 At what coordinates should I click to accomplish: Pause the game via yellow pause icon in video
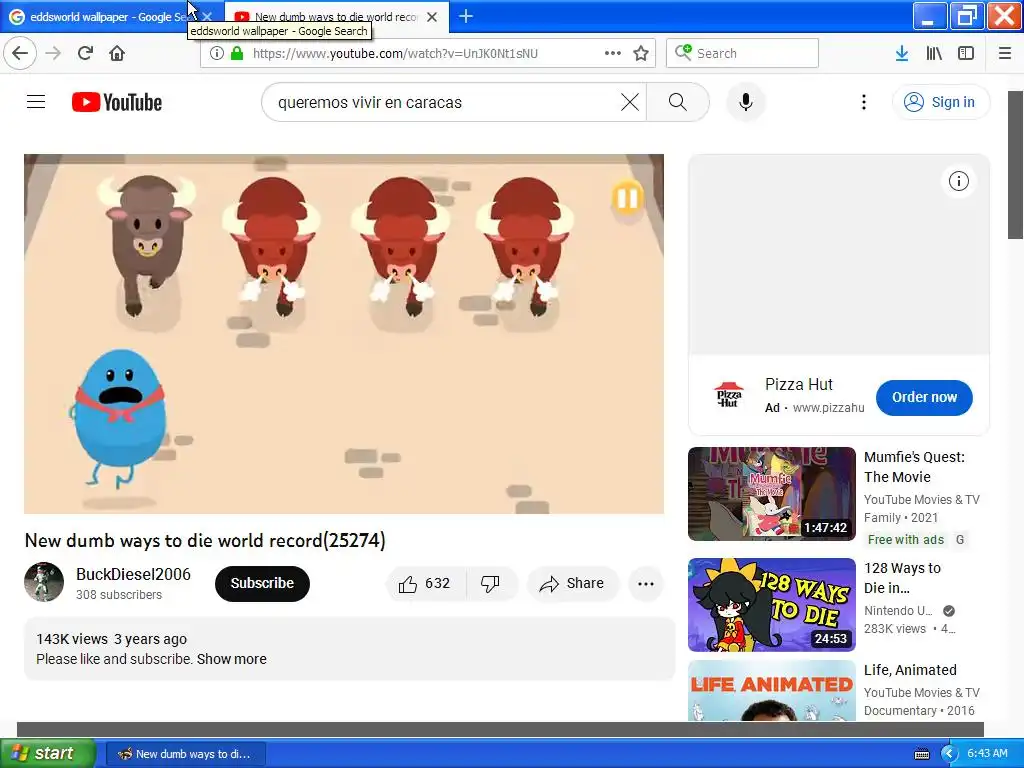(x=627, y=198)
